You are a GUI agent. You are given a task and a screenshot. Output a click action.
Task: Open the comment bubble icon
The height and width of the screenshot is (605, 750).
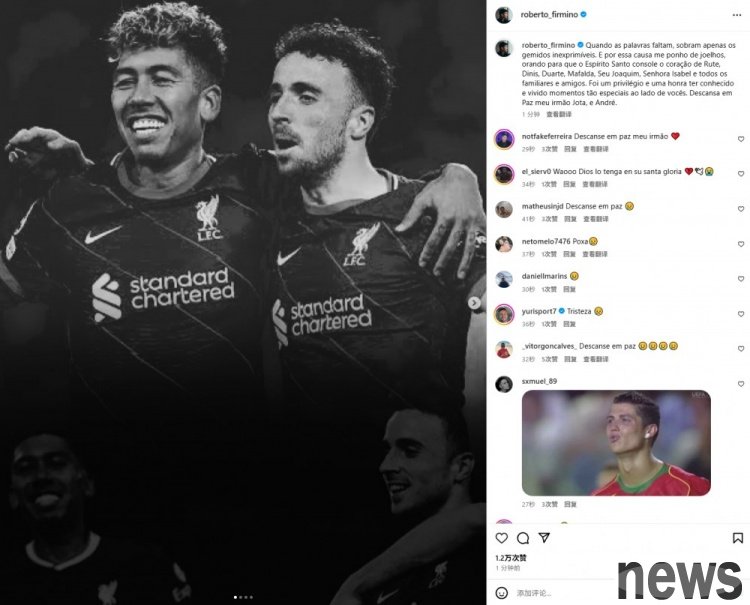(x=523, y=538)
